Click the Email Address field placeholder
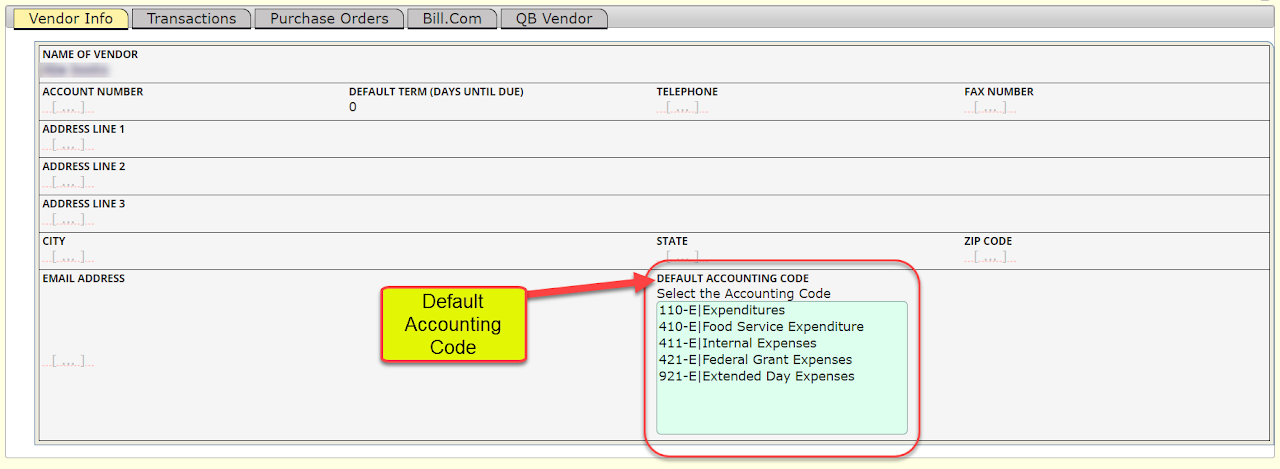 pyautogui.click(x=68, y=361)
